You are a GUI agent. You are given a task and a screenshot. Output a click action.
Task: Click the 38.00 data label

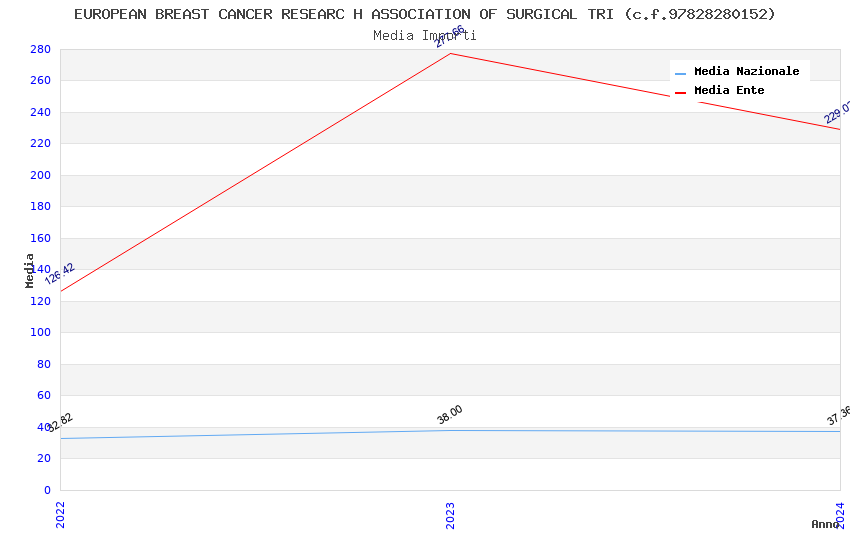tap(449, 415)
